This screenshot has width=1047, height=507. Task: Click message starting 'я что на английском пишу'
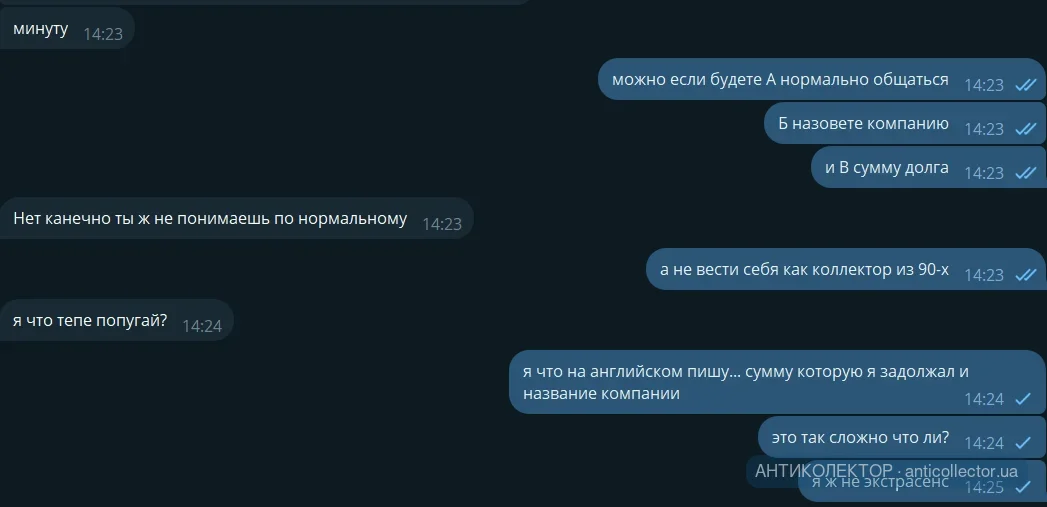click(777, 382)
